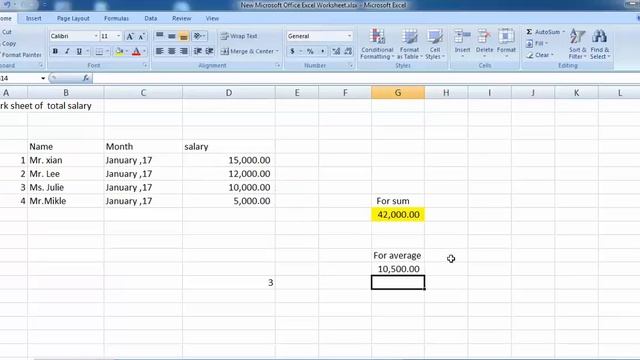Click Increase Font Size icon

coord(130,36)
